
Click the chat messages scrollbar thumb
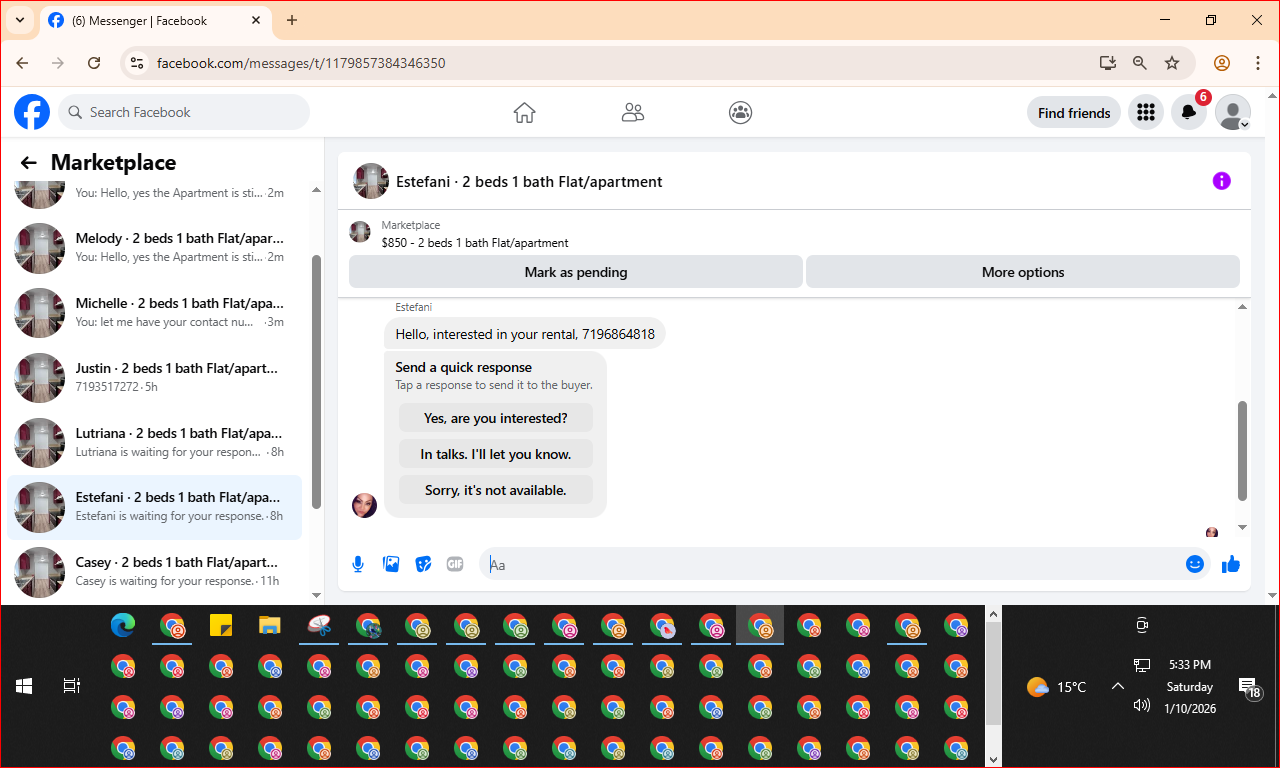pos(1243,451)
